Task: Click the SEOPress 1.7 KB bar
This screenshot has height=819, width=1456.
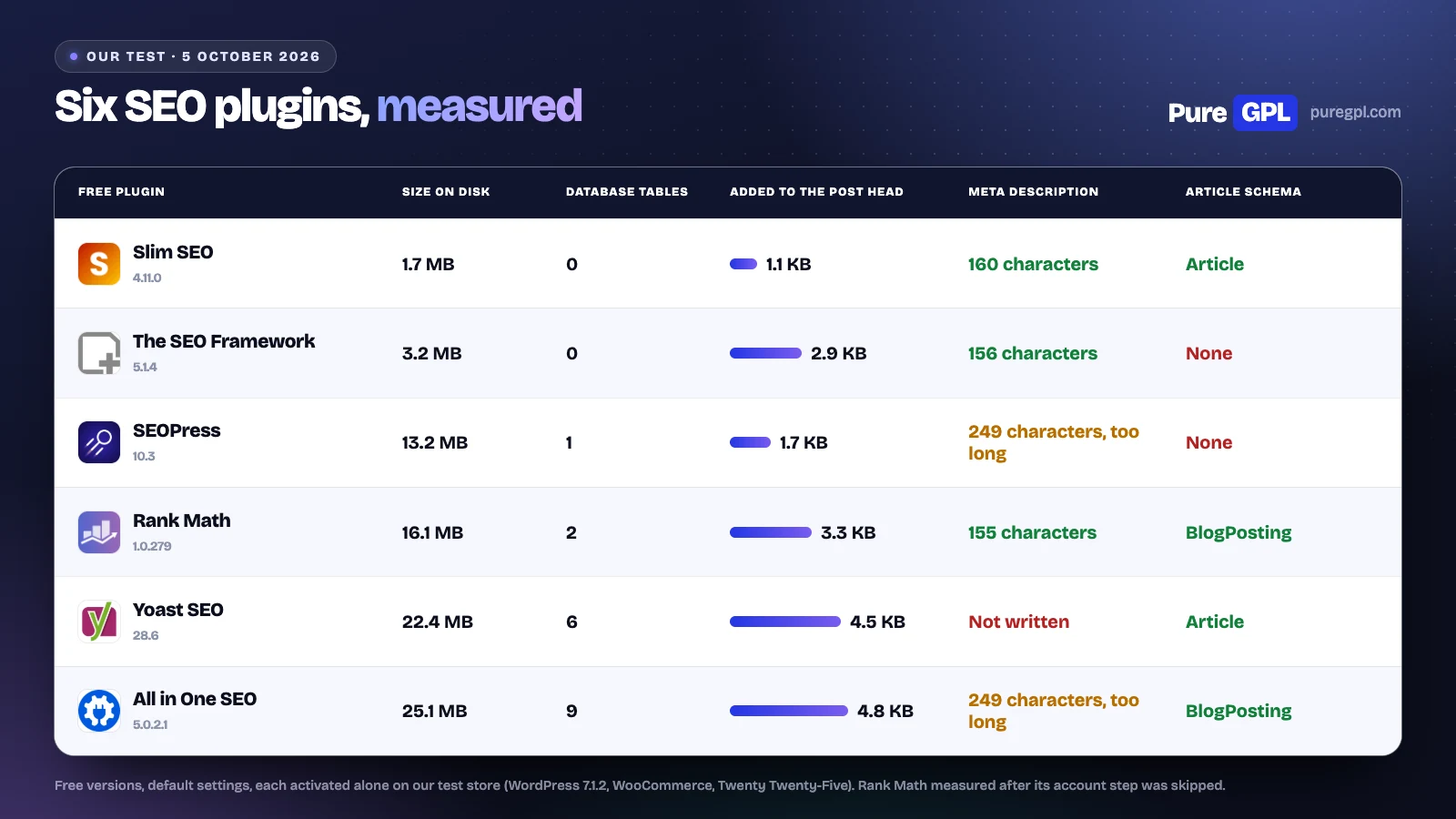Action: (x=750, y=442)
